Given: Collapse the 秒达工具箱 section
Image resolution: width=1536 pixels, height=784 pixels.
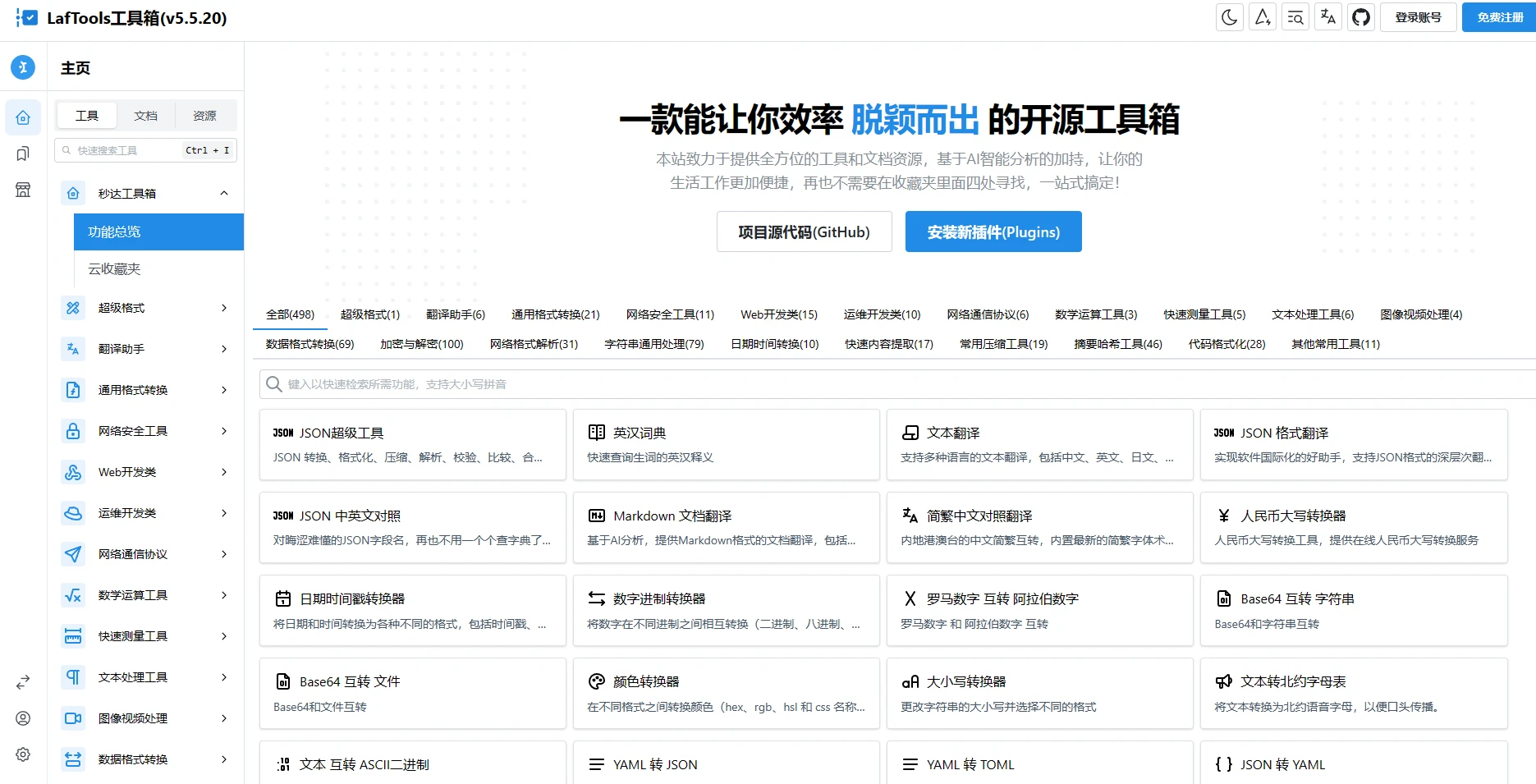Looking at the screenshot, I should (x=223, y=192).
